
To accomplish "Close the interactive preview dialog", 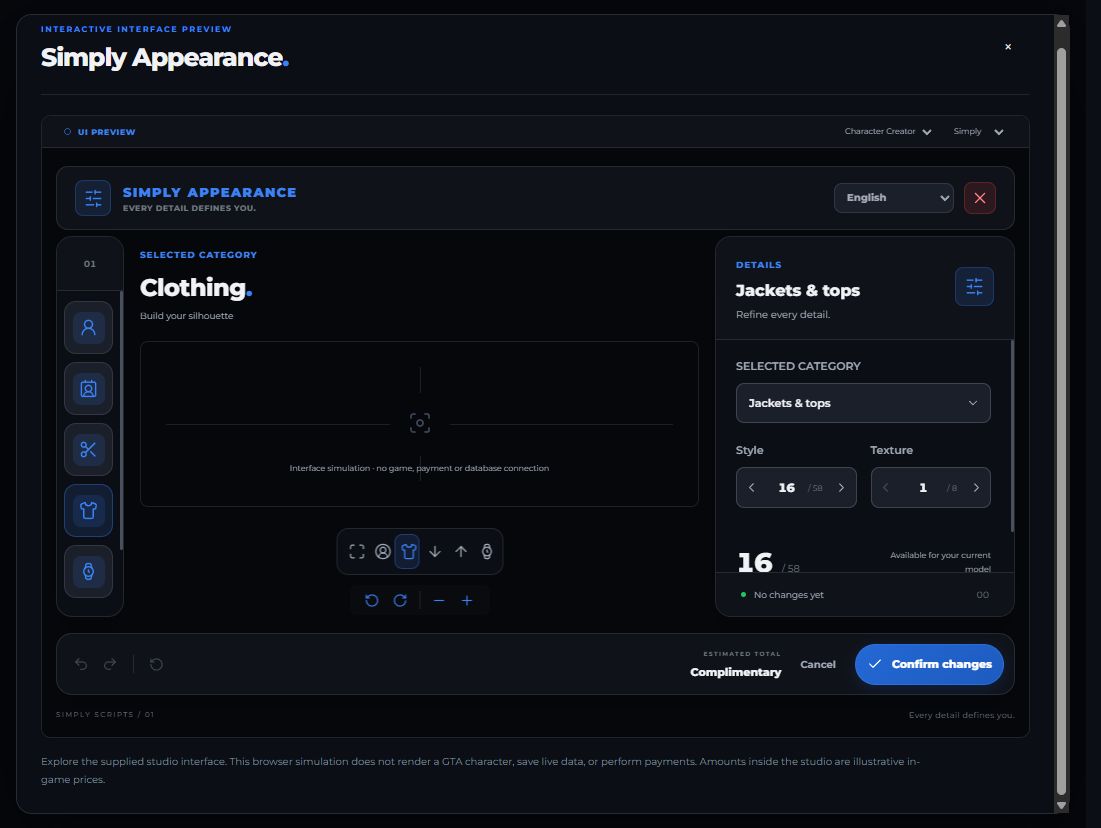I will tap(1008, 47).
